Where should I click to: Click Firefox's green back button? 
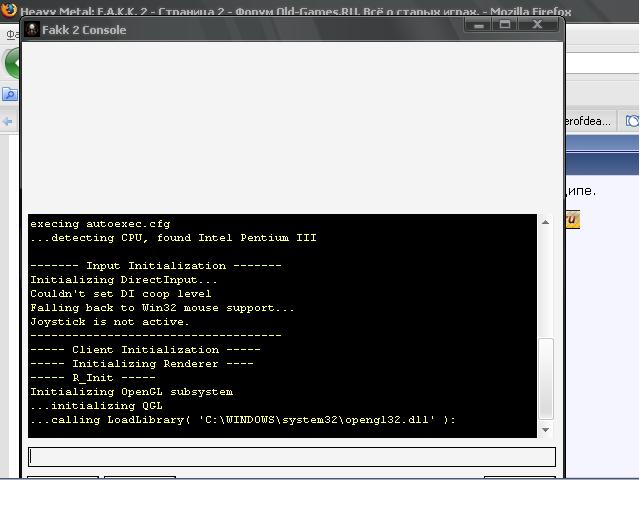[x=11, y=63]
